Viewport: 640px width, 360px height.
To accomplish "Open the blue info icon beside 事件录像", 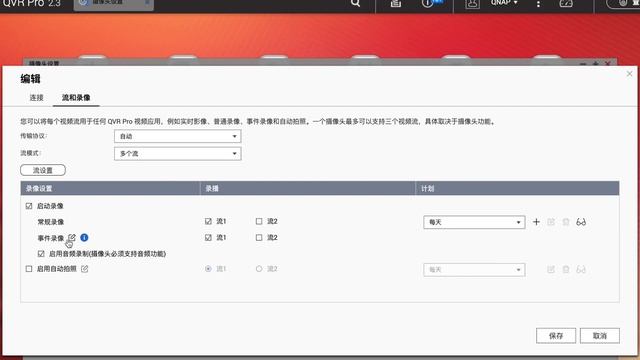I will 84,238.
